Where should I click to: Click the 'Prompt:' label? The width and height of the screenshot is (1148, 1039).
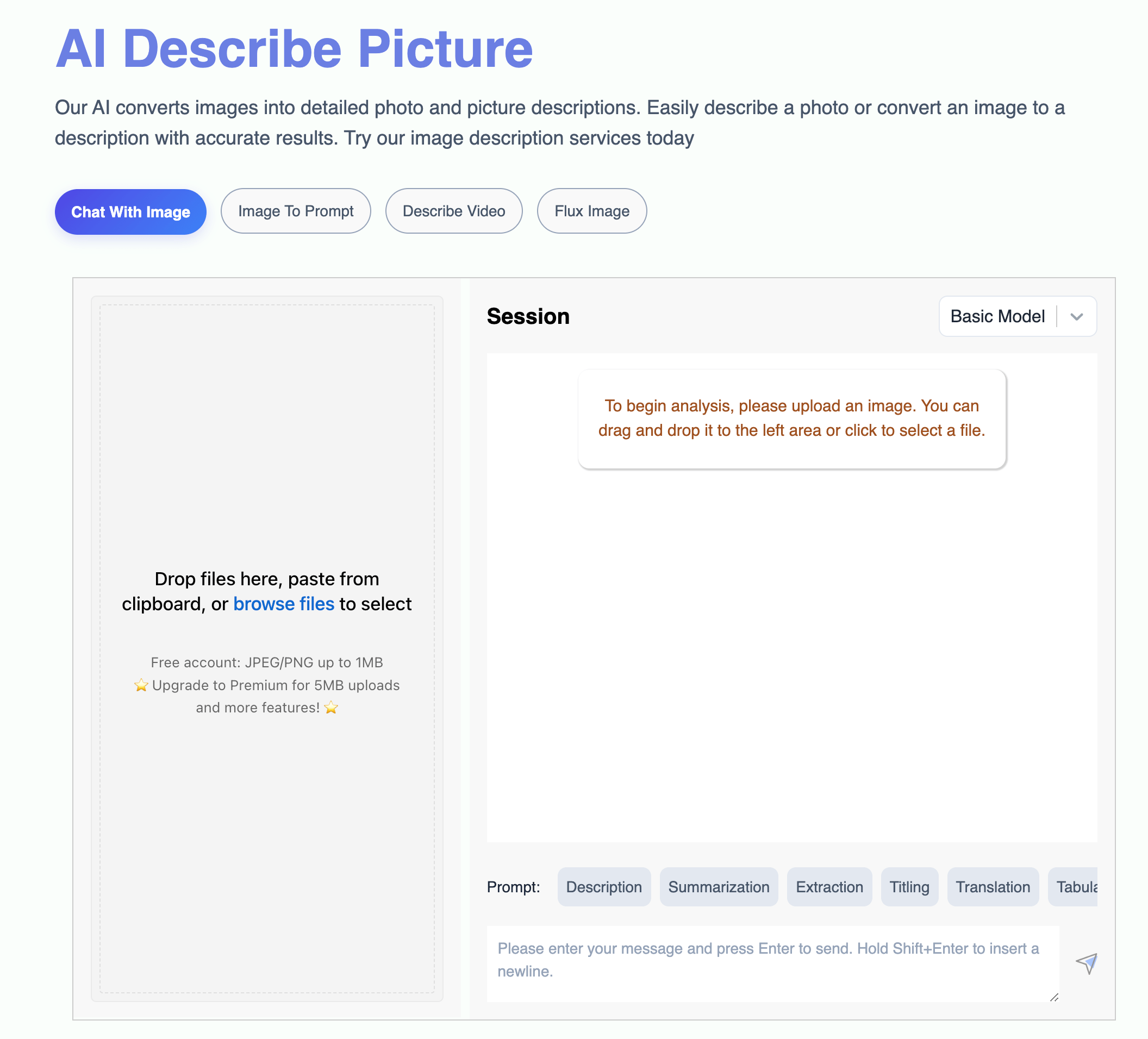coord(513,886)
